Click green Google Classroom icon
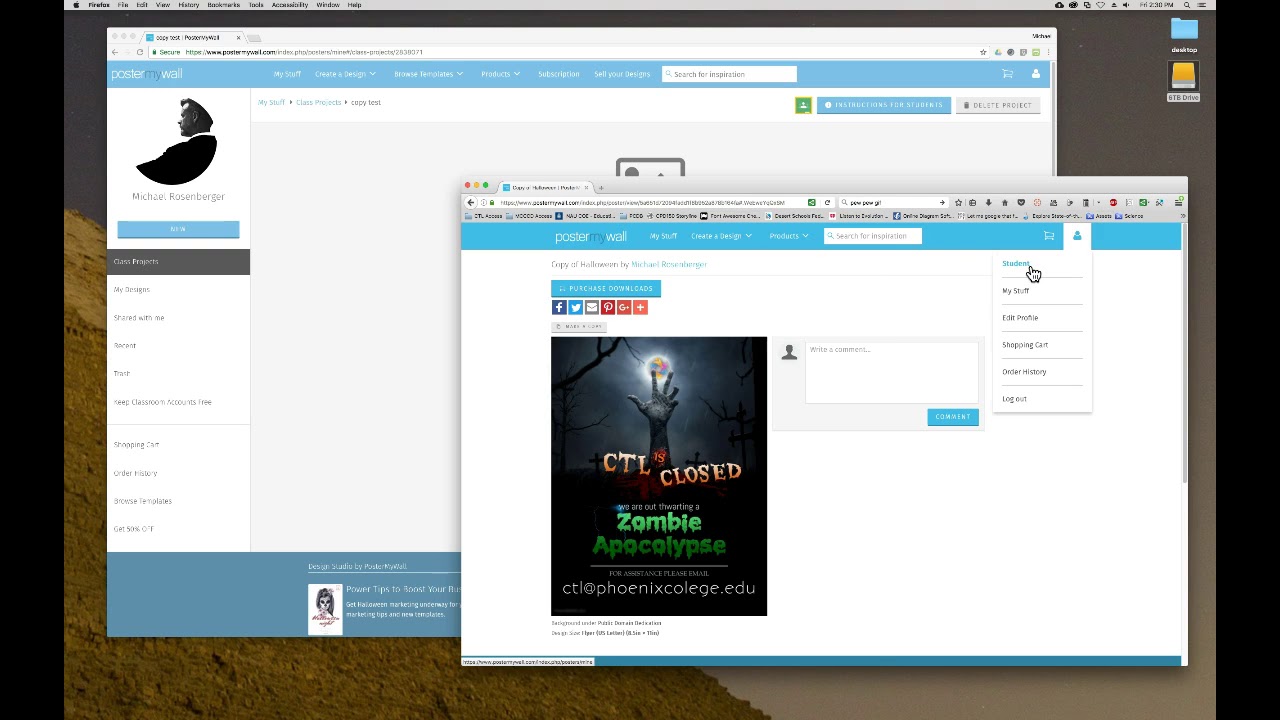Image resolution: width=1280 pixels, height=720 pixels. (x=803, y=105)
